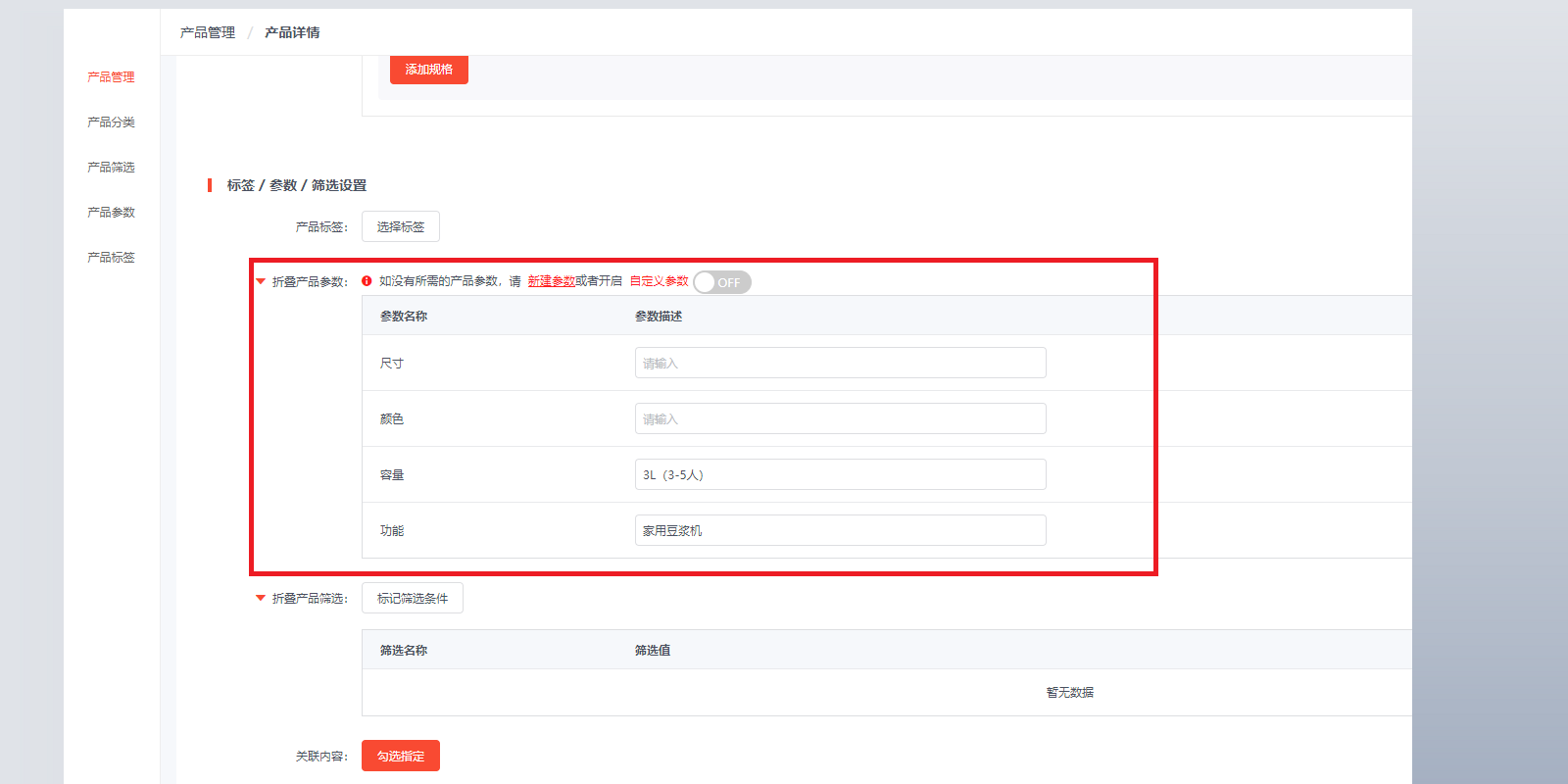Collapse the 折叠产品参数 section arrow
This screenshot has width=1568, height=784.
261,282
